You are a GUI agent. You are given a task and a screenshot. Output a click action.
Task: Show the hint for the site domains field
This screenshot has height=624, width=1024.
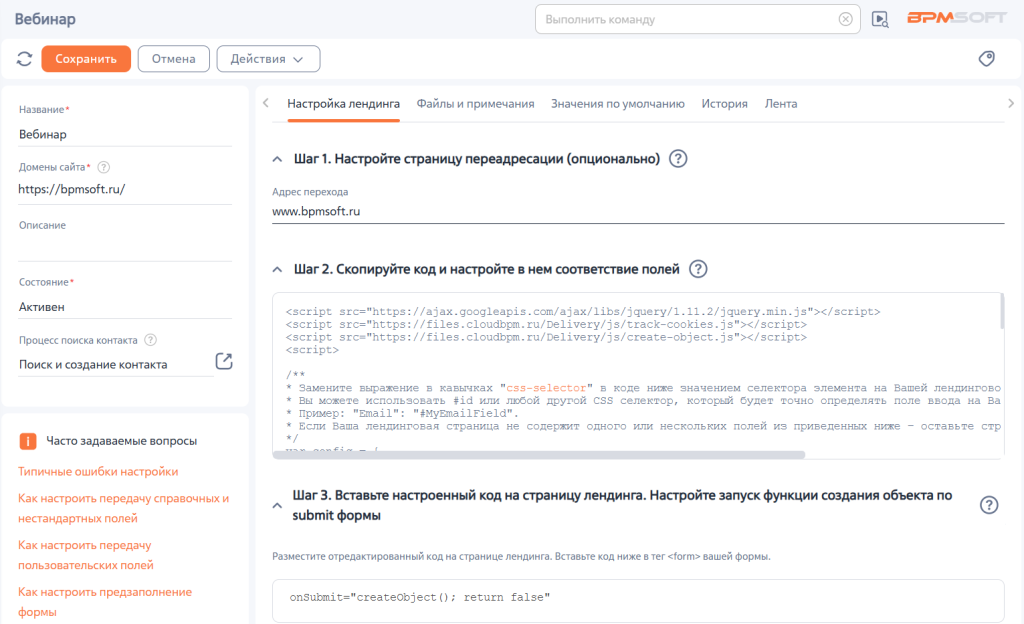tap(103, 167)
